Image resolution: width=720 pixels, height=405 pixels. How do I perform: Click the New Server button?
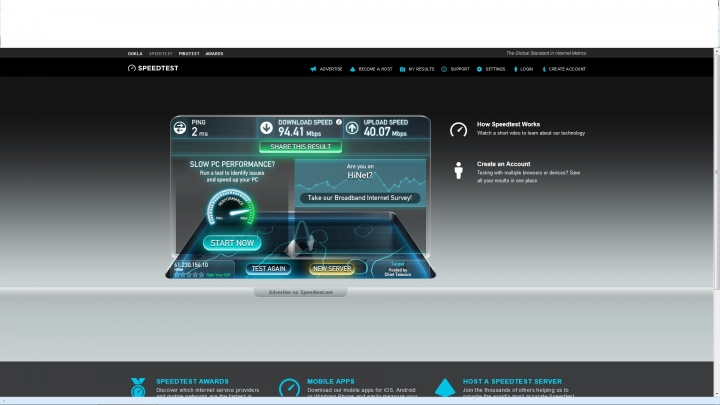tap(332, 269)
